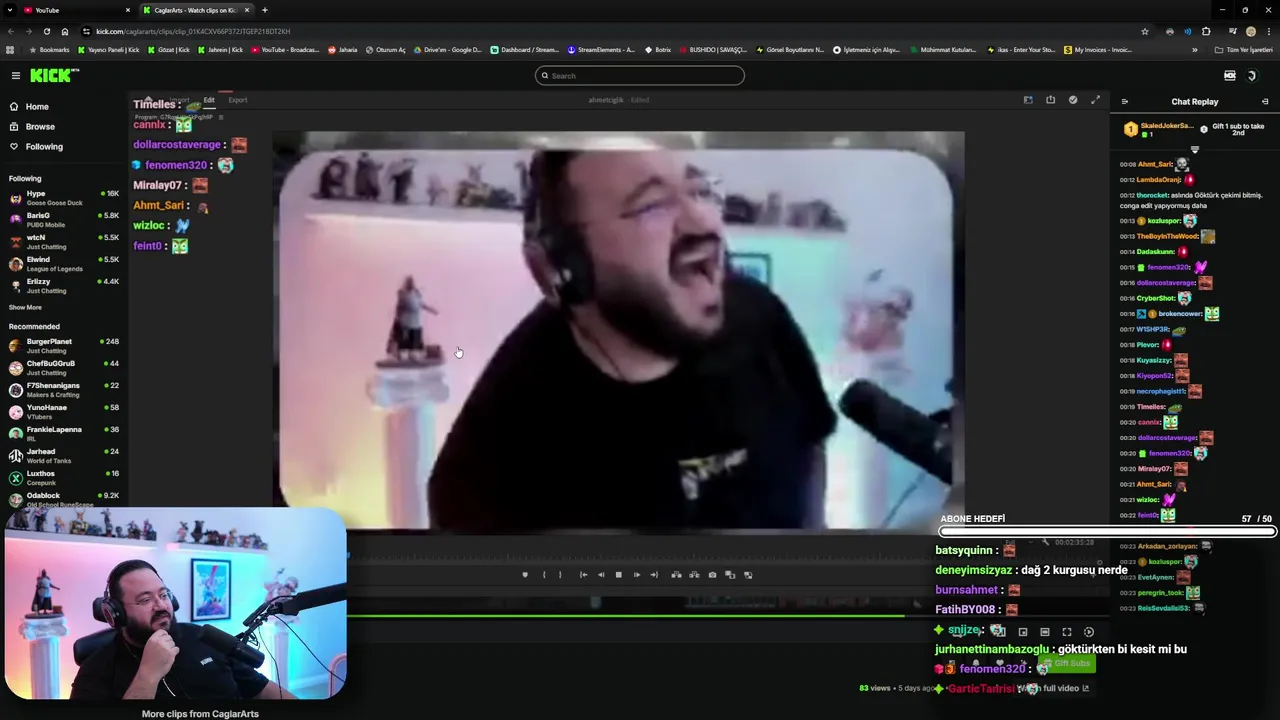Open Following in the sidebar

44,147
